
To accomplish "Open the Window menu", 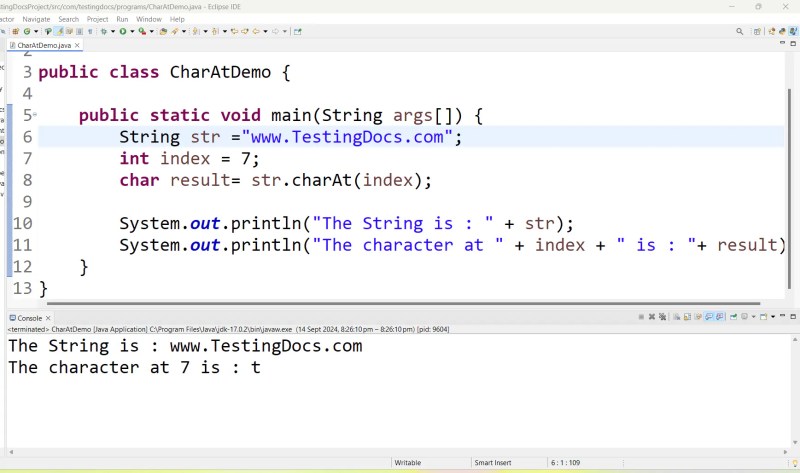I will 148,19.
